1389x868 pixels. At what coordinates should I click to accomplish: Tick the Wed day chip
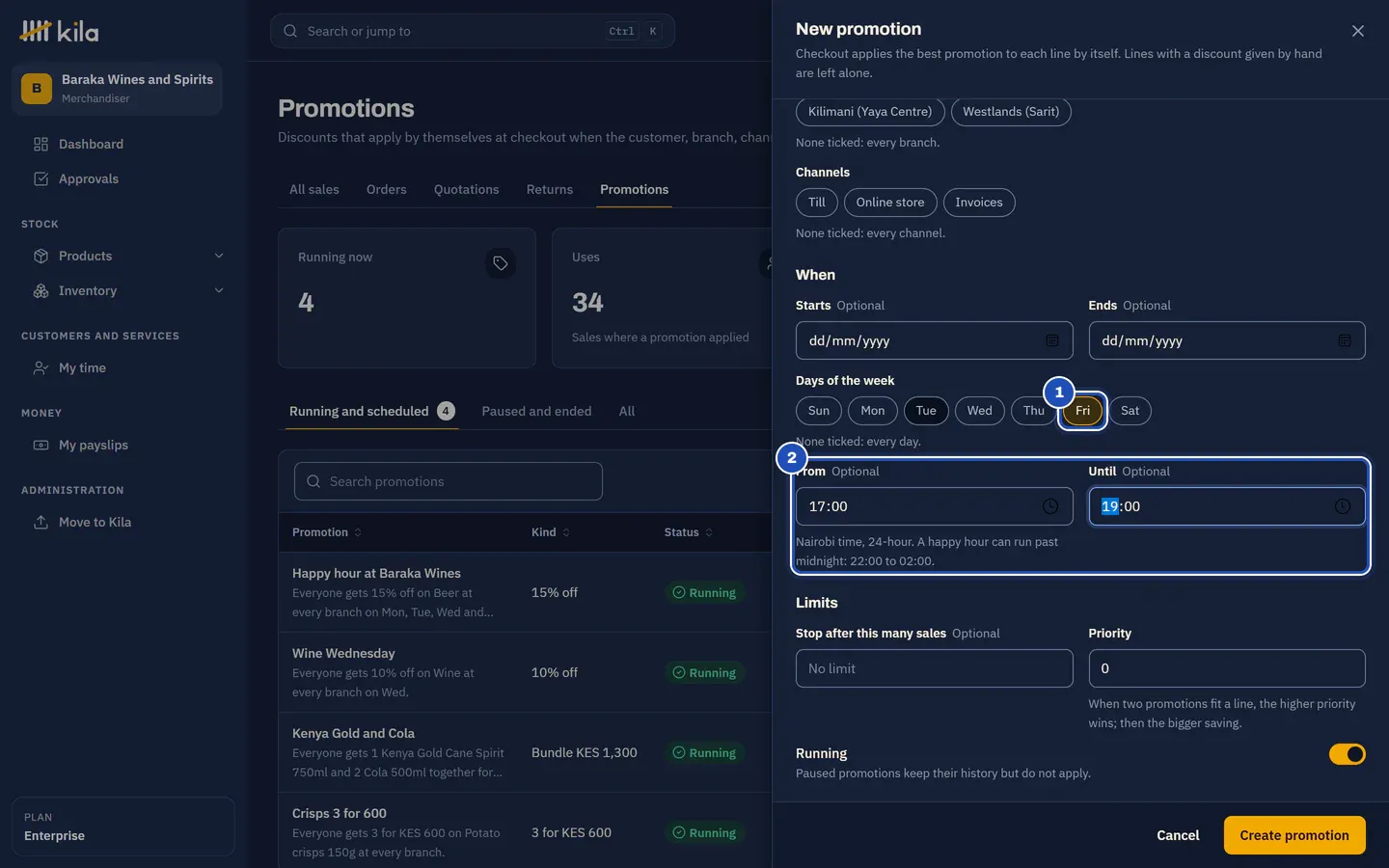pos(979,411)
